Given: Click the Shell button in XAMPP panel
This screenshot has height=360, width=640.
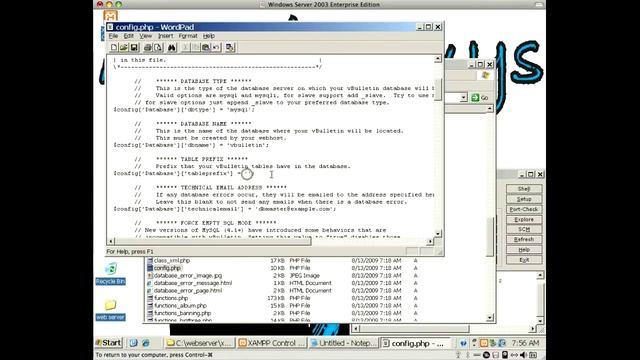Looking at the screenshot, I should coord(524,189).
